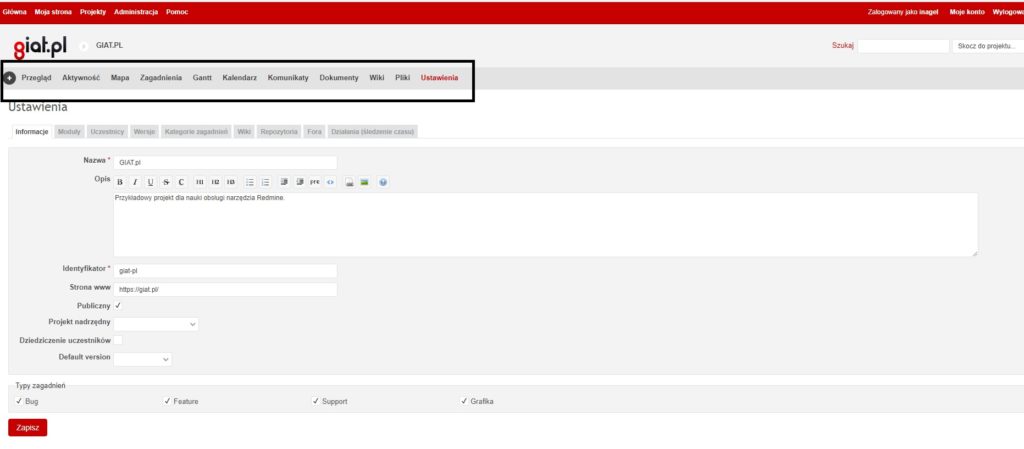Image resolution: width=1024 pixels, height=449 pixels.
Task: Open Pomoc in the top bar
Action: (177, 12)
